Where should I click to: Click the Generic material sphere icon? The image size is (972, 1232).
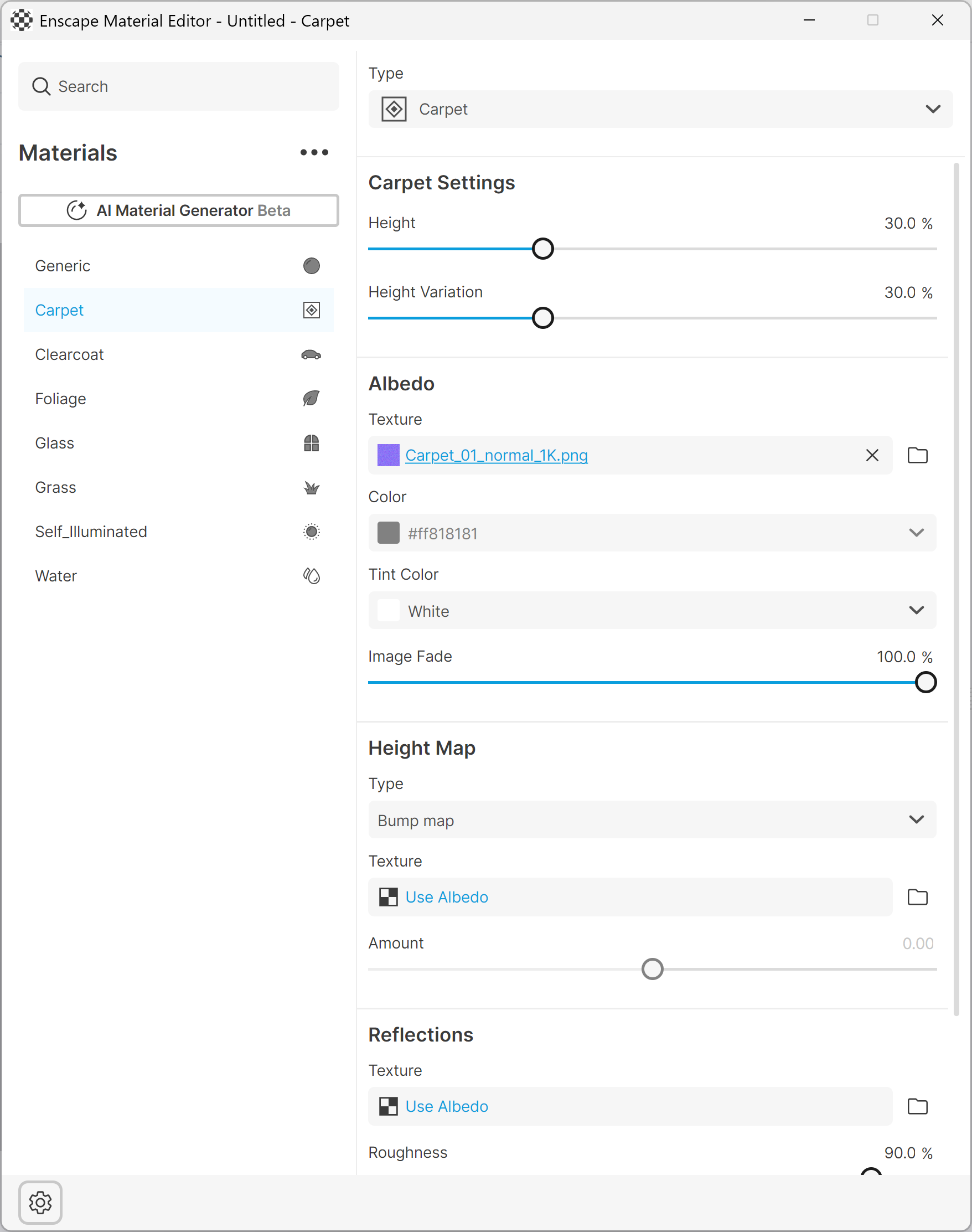click(311, 266)
